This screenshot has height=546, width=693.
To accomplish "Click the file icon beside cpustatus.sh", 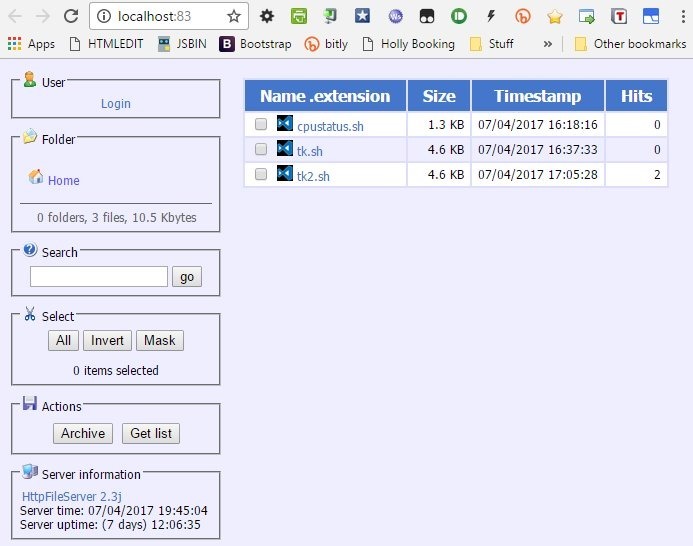I will pyautogui.click(x=284, y=125).
